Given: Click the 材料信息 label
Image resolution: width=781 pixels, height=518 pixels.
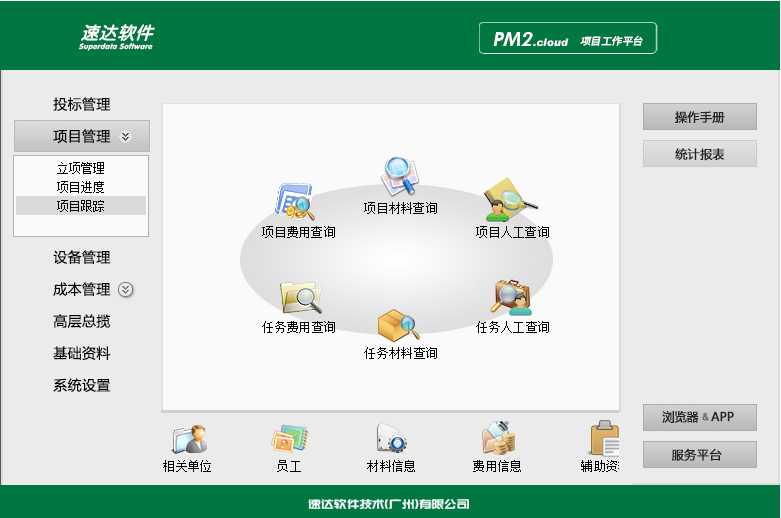Looking at the screenshot, I should (x=391, y=466).
